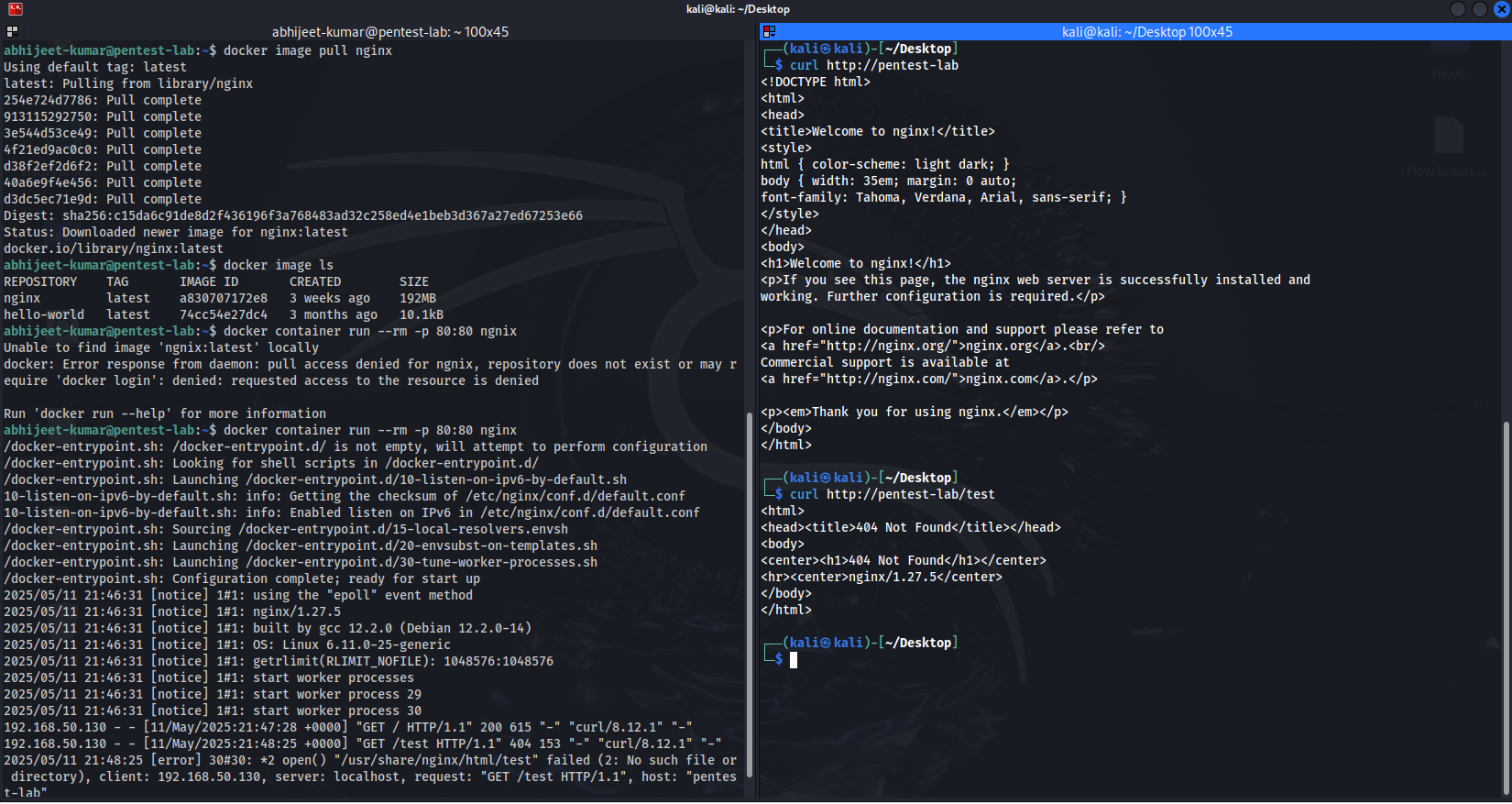
Task: Click the 'nginx/1.27.5' notice log line
Action: [172, 611]
